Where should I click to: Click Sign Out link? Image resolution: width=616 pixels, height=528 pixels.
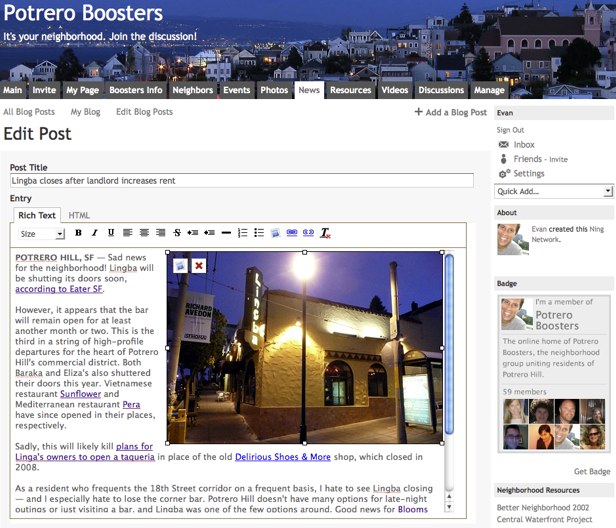[510, 130]
